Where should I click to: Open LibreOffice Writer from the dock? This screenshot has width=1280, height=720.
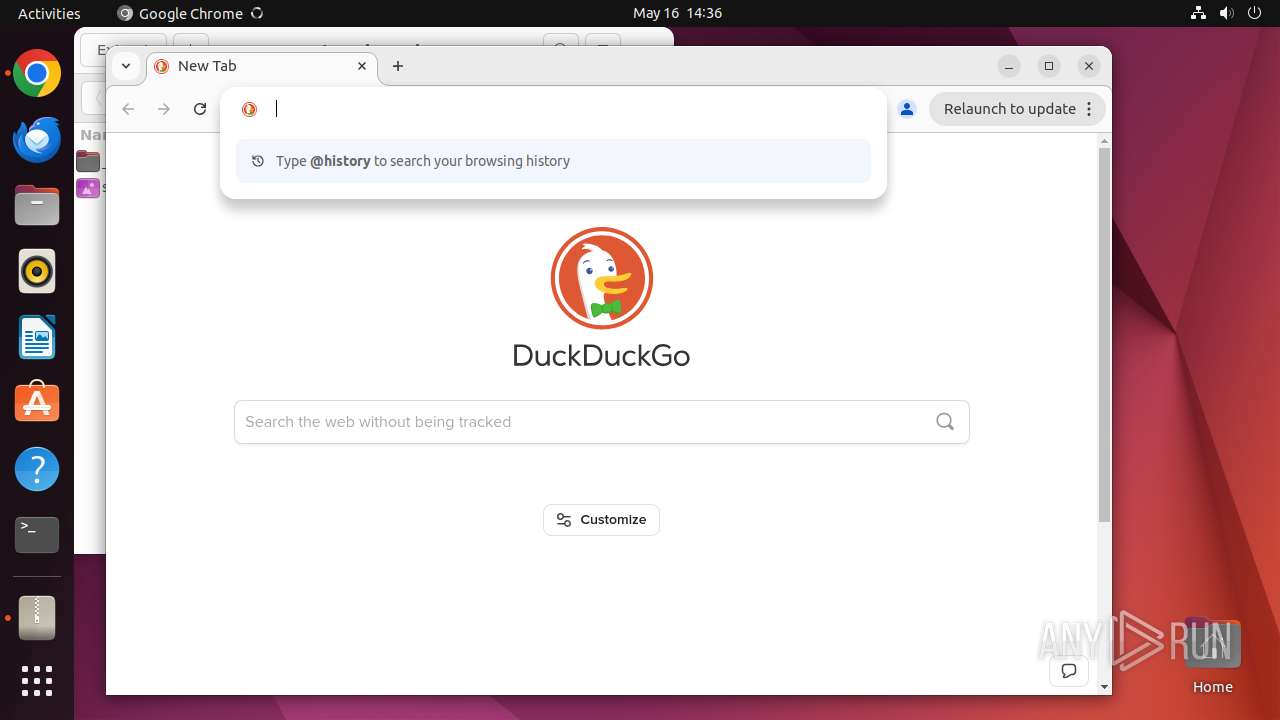(37, 337)
